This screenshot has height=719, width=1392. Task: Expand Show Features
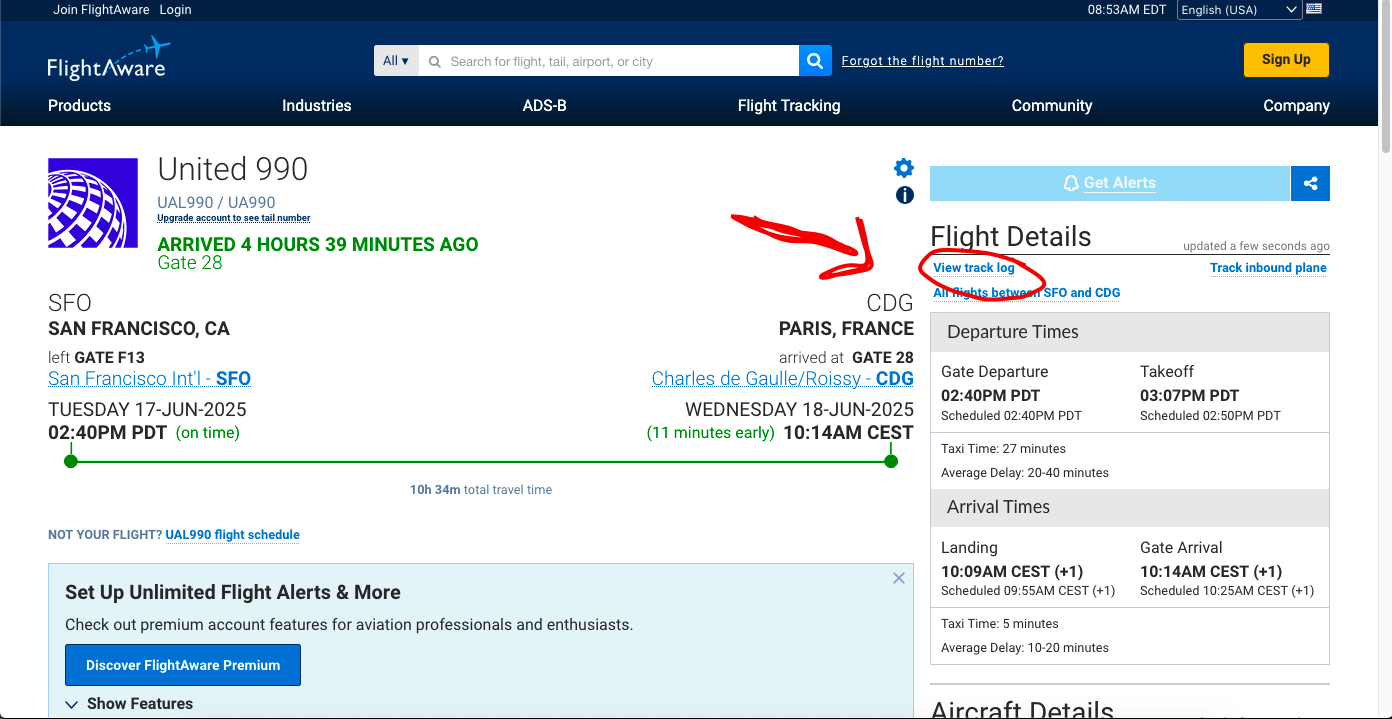[x=129, y=704]
